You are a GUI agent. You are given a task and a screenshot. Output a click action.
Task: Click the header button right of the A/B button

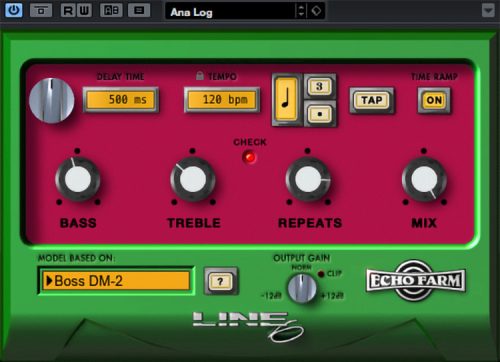click(139, 11)
